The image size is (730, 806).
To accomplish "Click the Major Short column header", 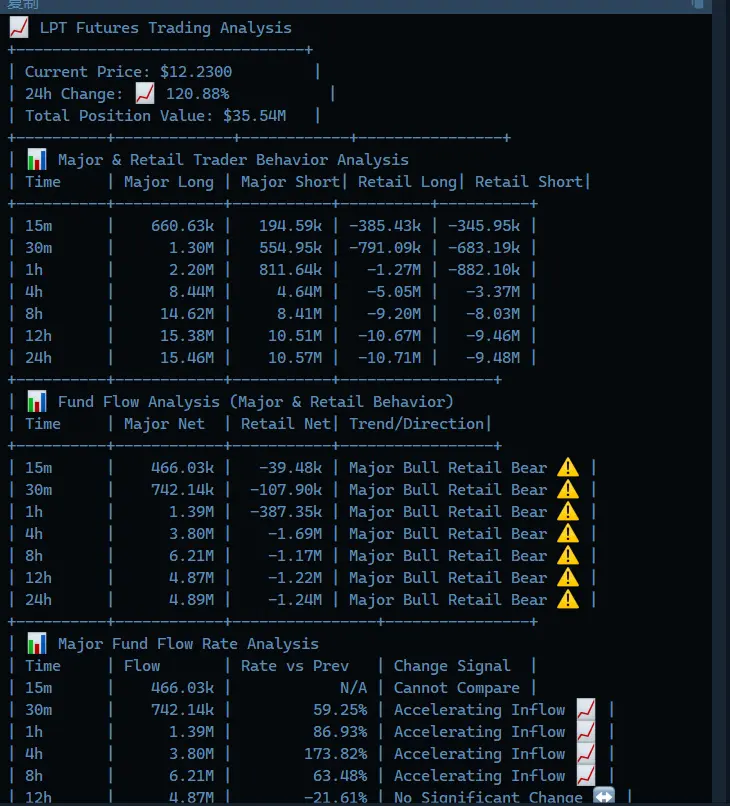I will coord(290,182).
